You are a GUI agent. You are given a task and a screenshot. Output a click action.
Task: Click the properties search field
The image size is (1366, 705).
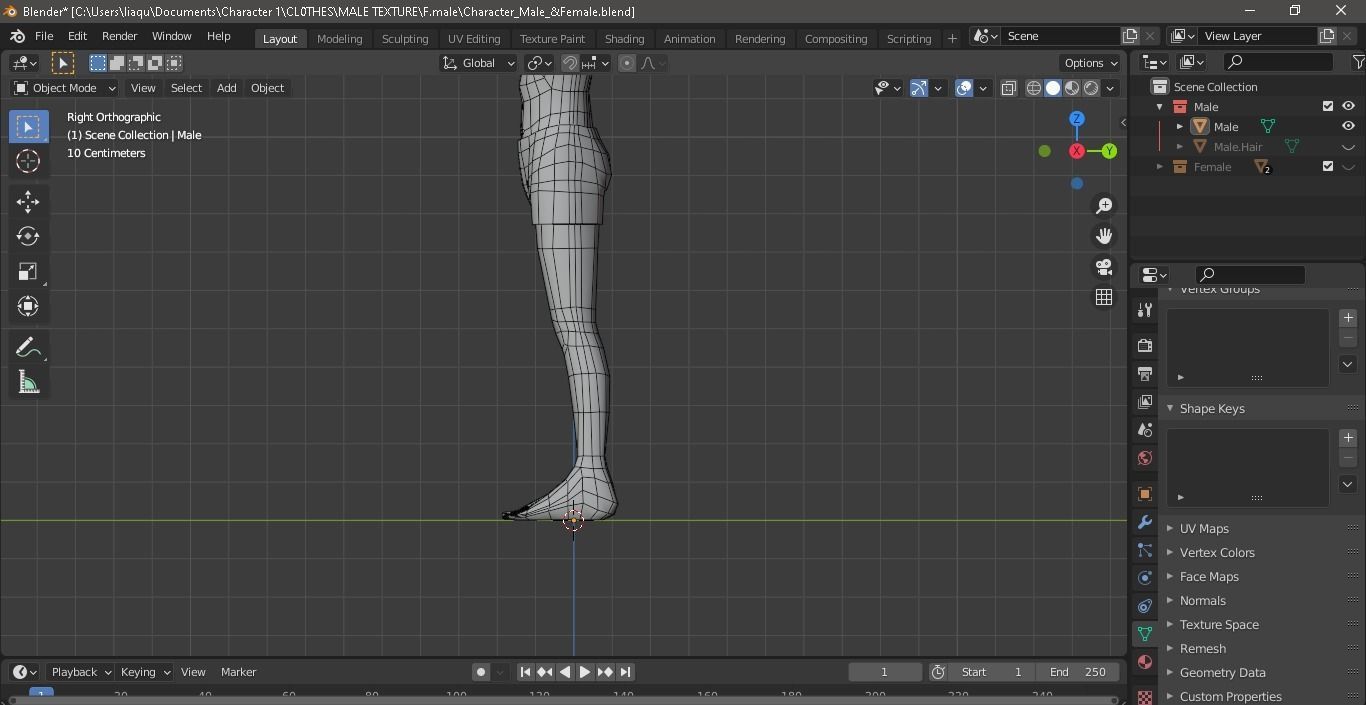click(x=1250, y=274)
